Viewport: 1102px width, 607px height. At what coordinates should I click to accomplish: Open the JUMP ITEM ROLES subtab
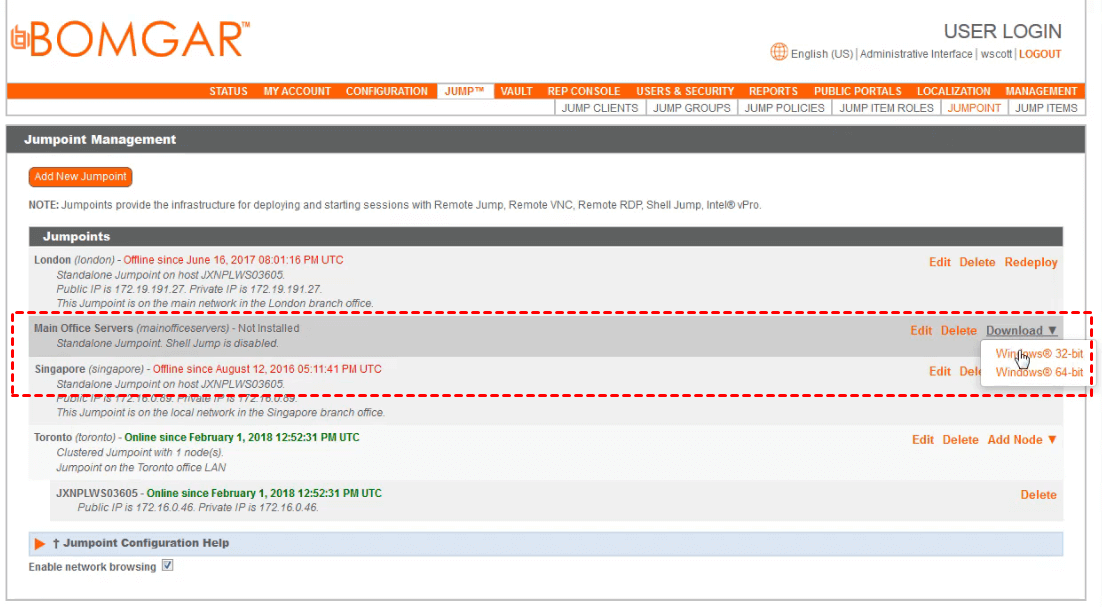click(x=886, y=108)
